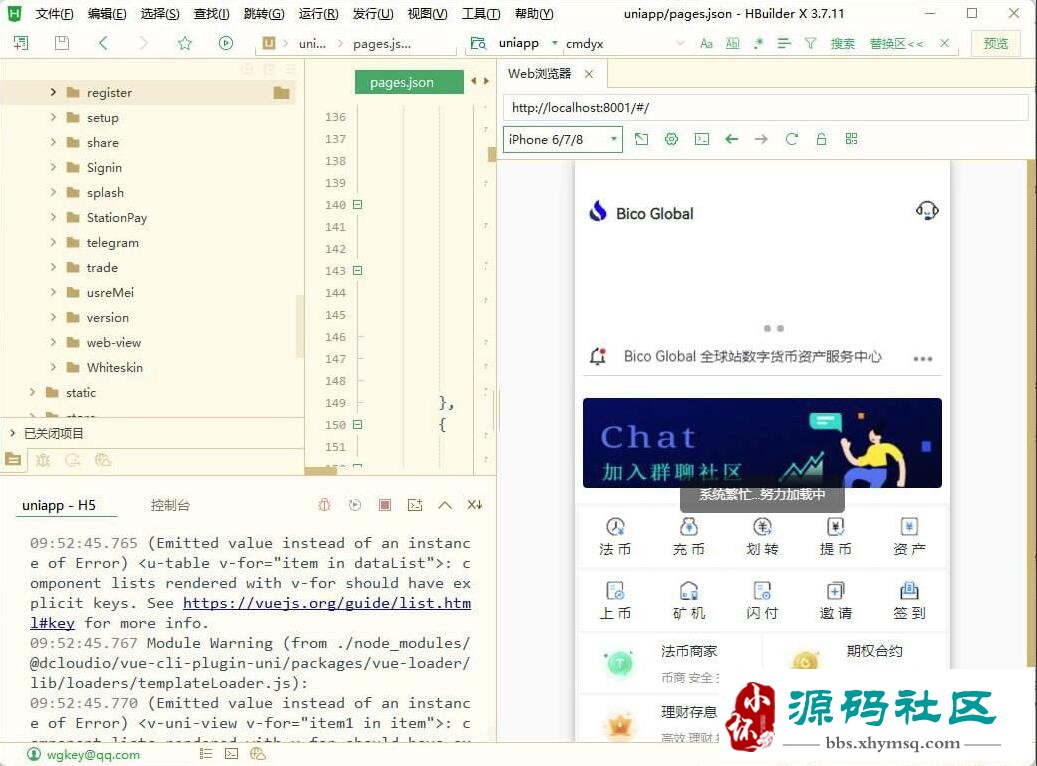Click the save file icon in toolbar
The image size is (1037, 766).
62,43
